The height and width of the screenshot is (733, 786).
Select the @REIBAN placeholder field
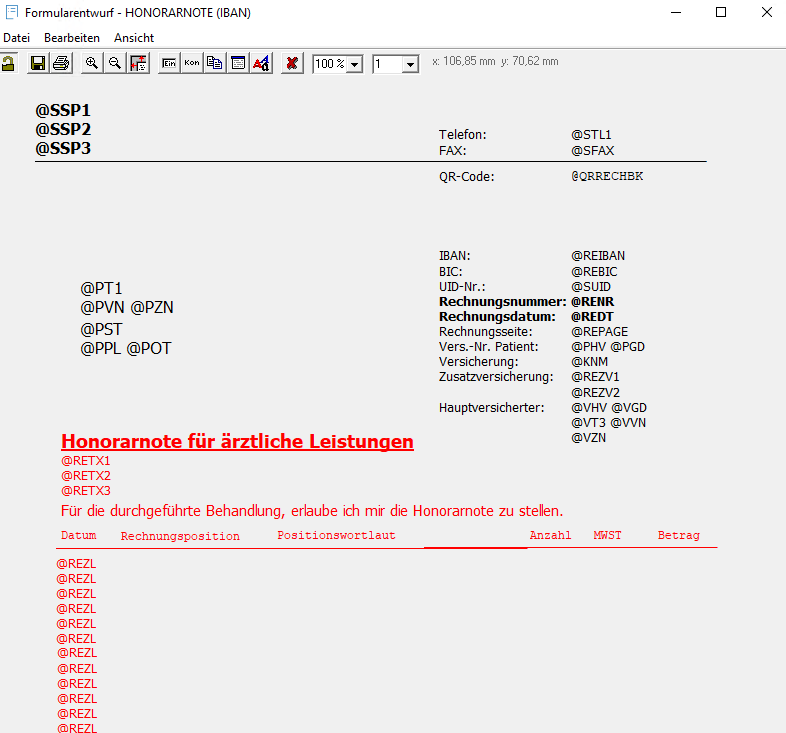(598, 256)
